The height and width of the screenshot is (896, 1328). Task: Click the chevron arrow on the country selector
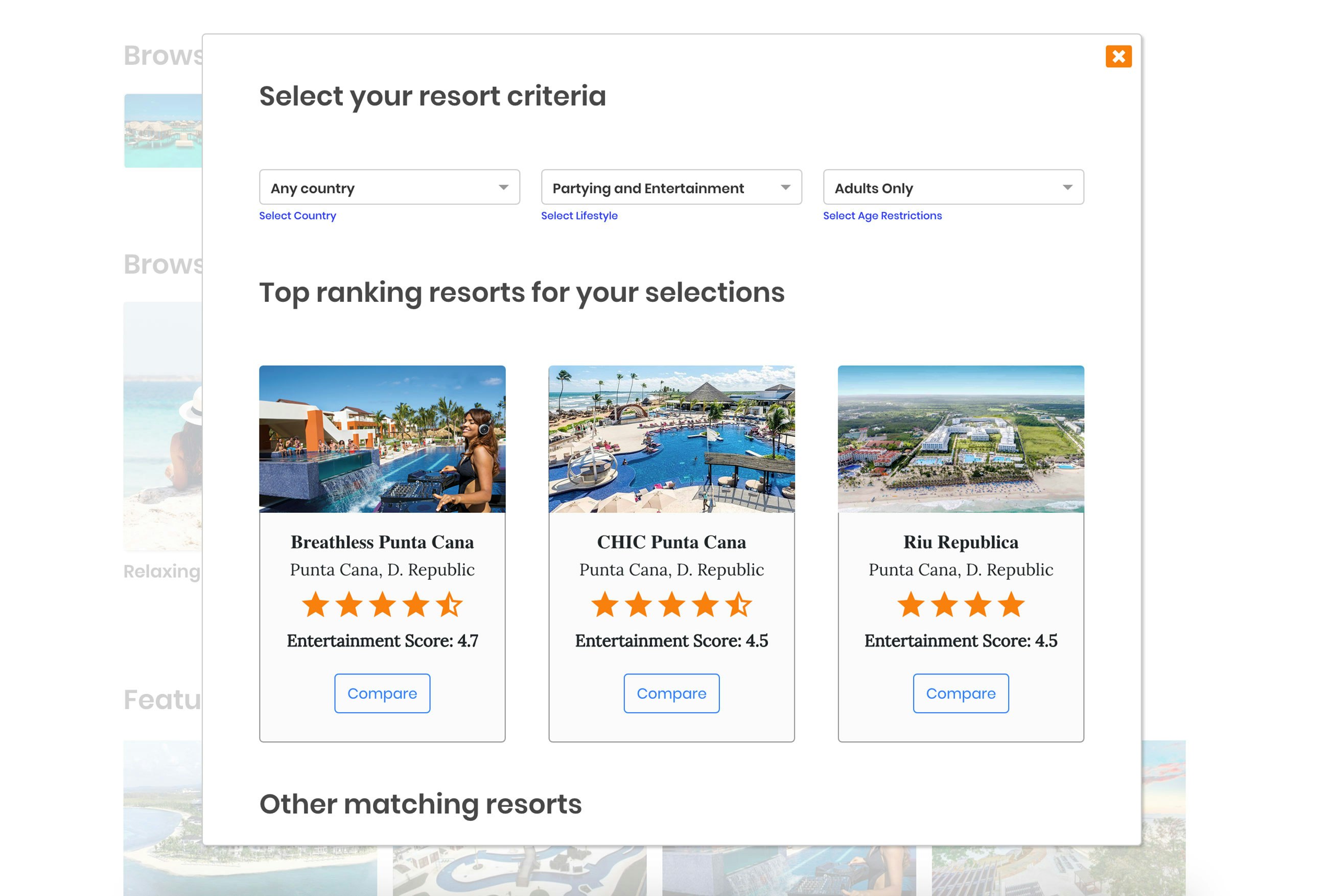coord(503,187)
